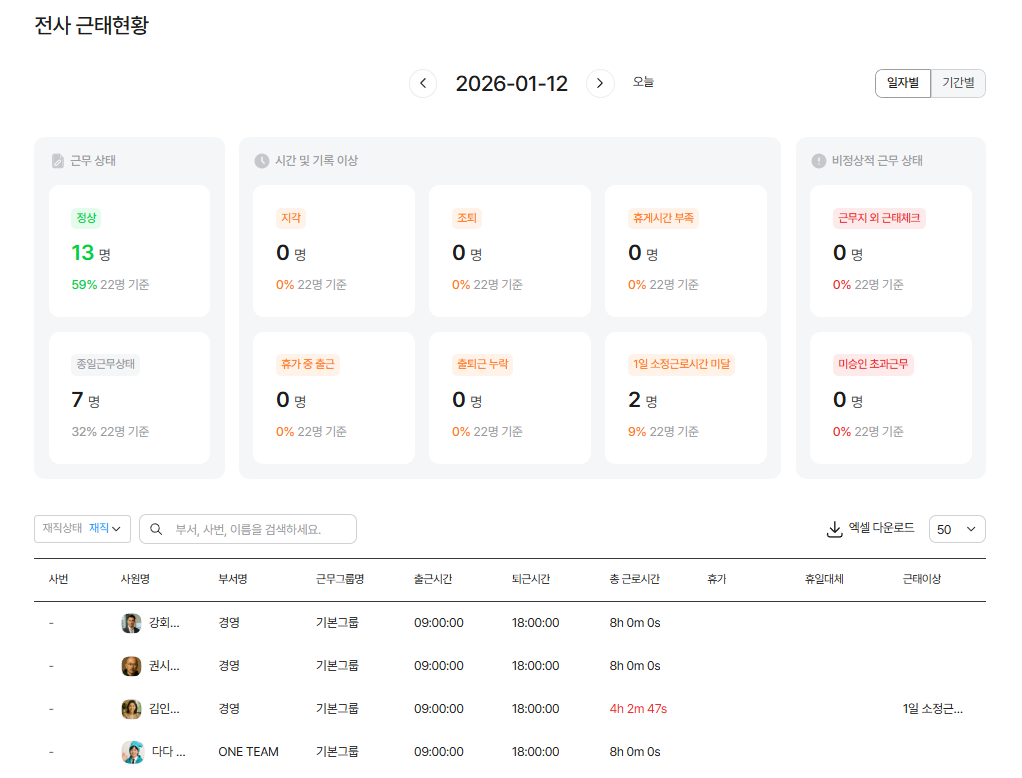Go to previous date with left chevron
This screenshot has width=1022, height=778.
coord(423,84)
